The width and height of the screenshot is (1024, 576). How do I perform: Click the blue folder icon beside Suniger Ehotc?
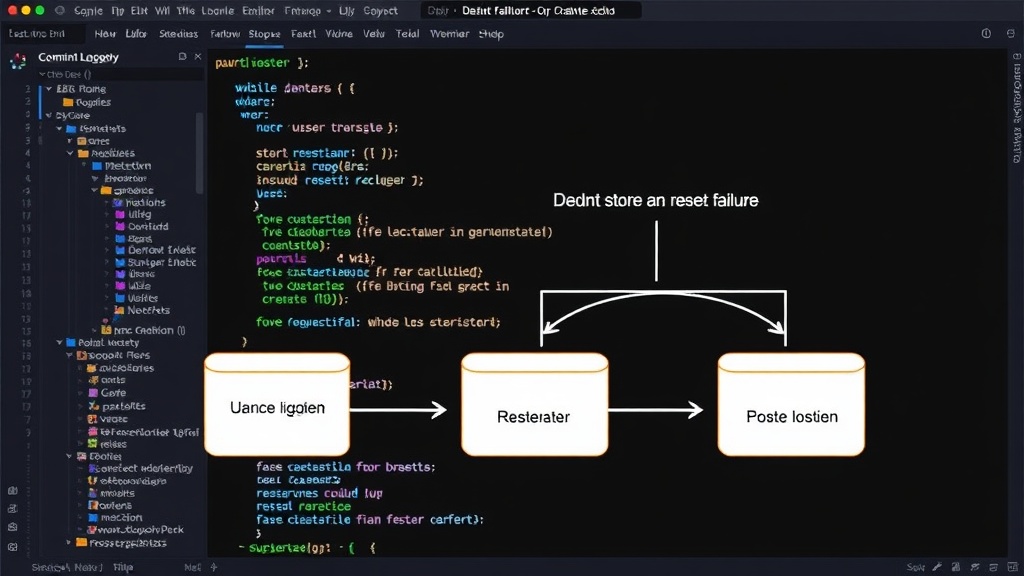click(120, 262)
